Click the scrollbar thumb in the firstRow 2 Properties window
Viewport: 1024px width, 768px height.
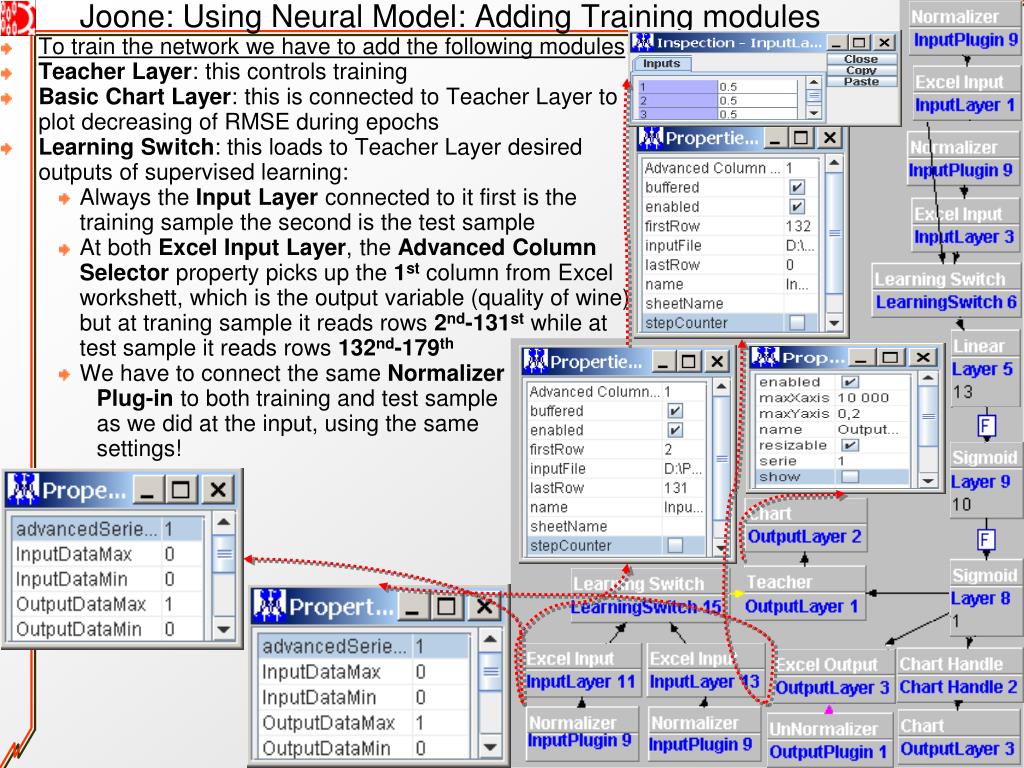[x=721, y=458]
